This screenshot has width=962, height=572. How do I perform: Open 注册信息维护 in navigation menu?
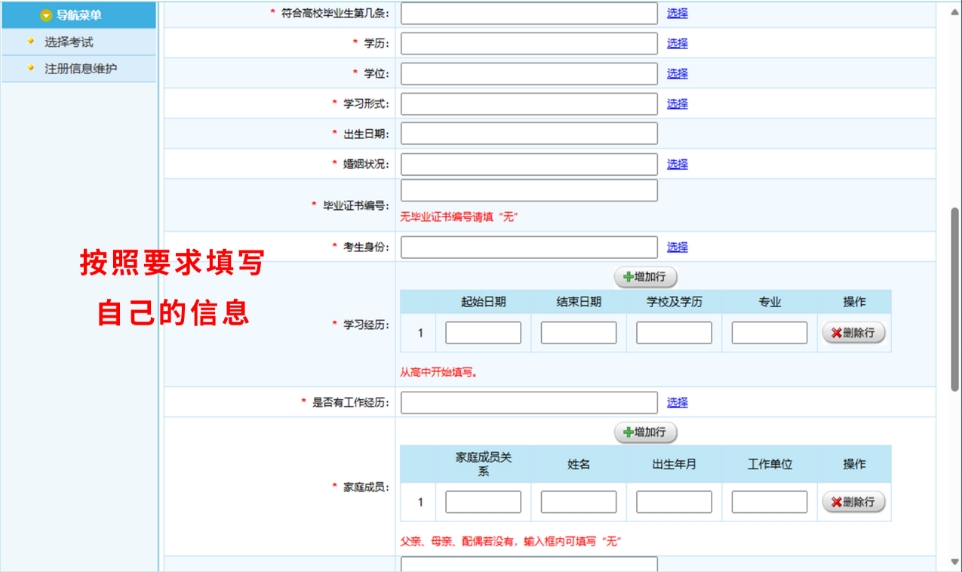80,68
